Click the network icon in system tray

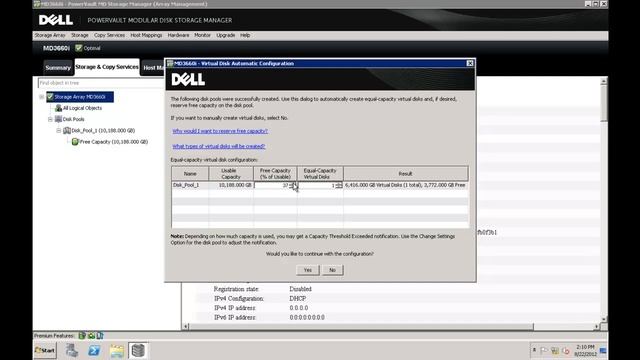[x=555, y=350]
